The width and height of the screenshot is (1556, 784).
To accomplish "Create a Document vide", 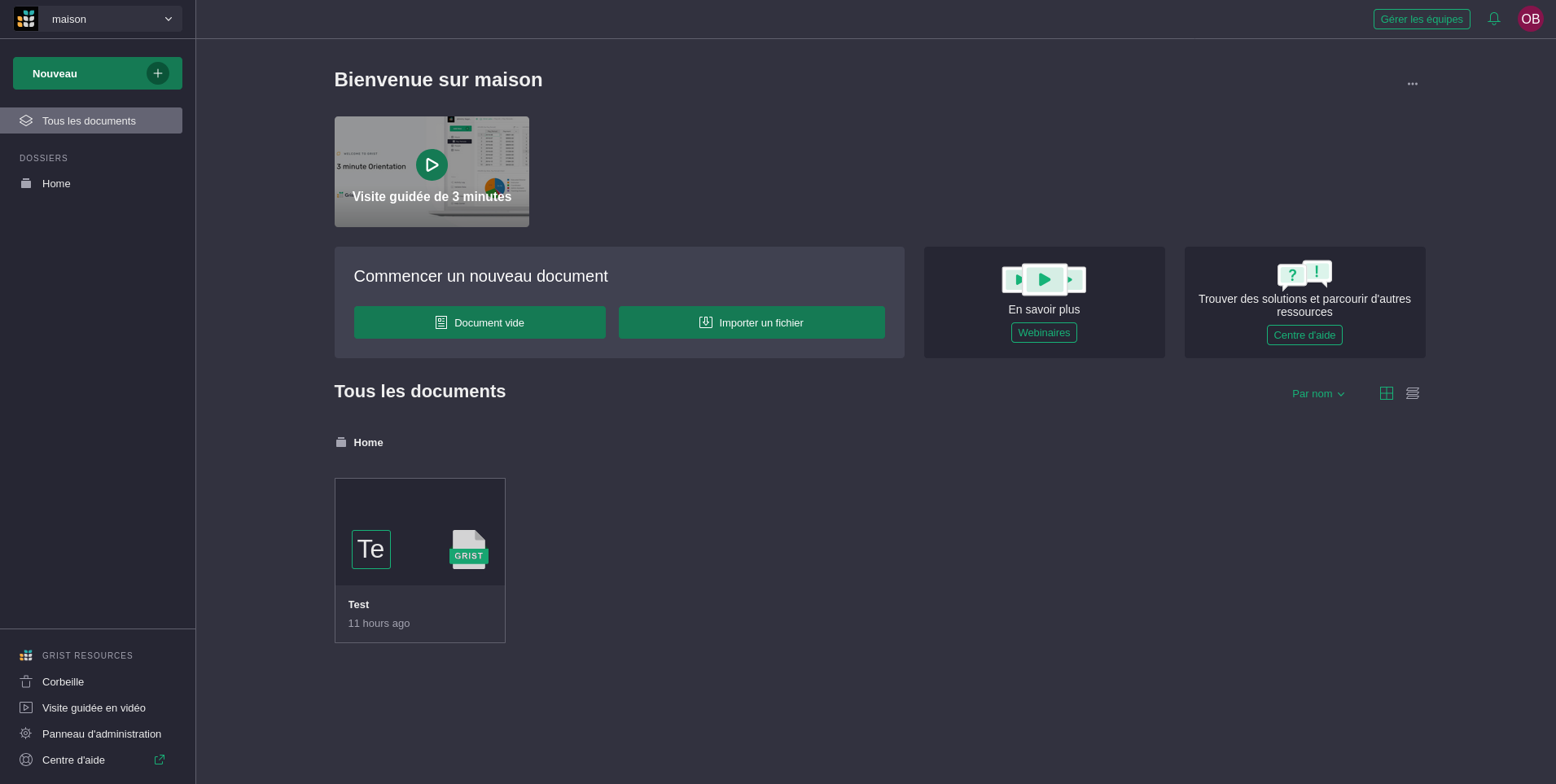I will 480,322.
